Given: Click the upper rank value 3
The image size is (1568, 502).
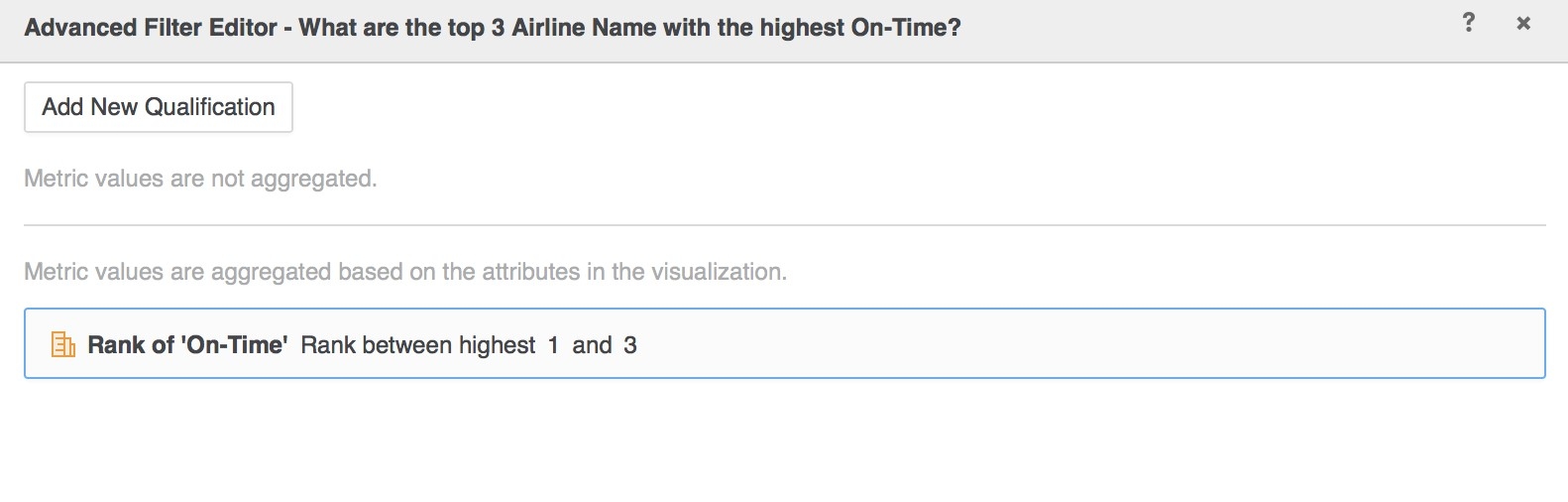Looking at the screenshot, I should tap(630, 344).
